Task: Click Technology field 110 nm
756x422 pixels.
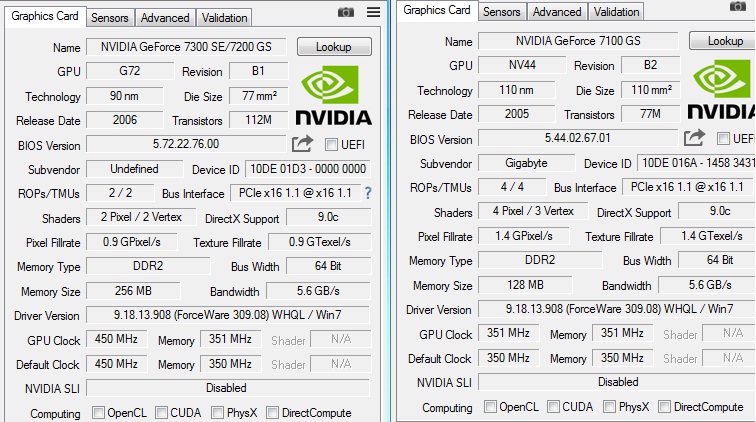Action: coord(516,90)
